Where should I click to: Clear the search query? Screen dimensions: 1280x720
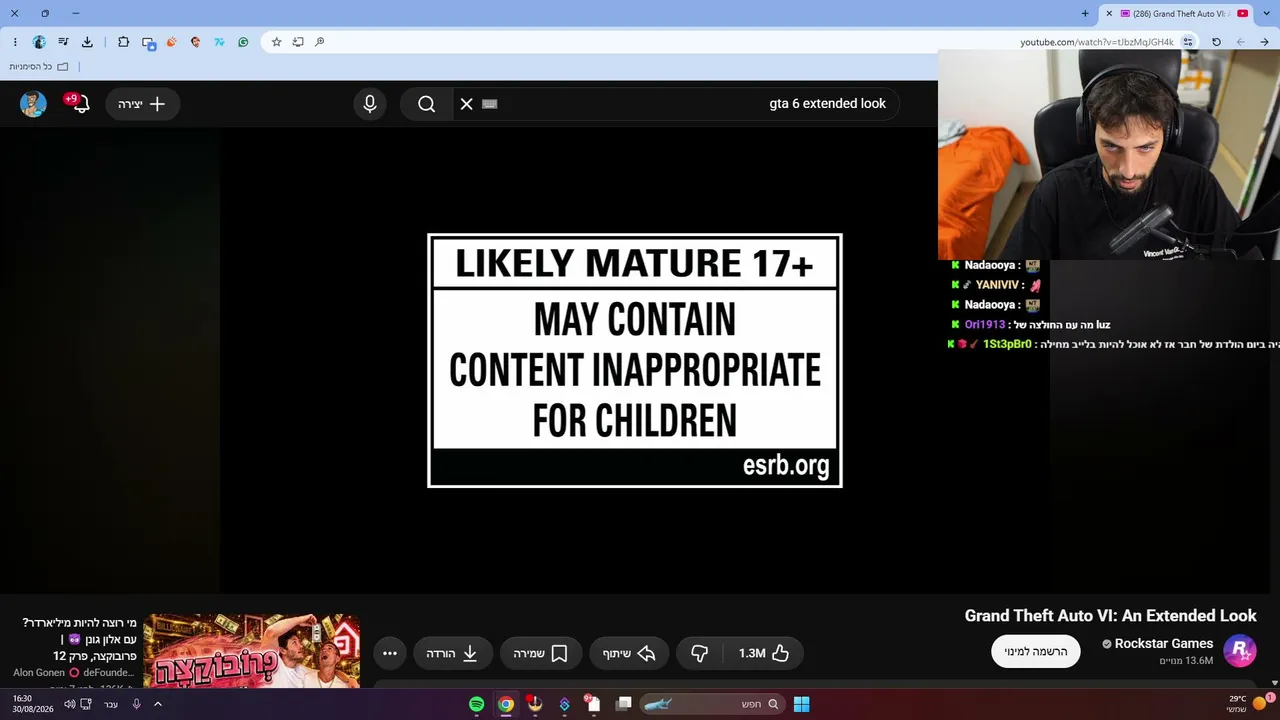(467, 104)
